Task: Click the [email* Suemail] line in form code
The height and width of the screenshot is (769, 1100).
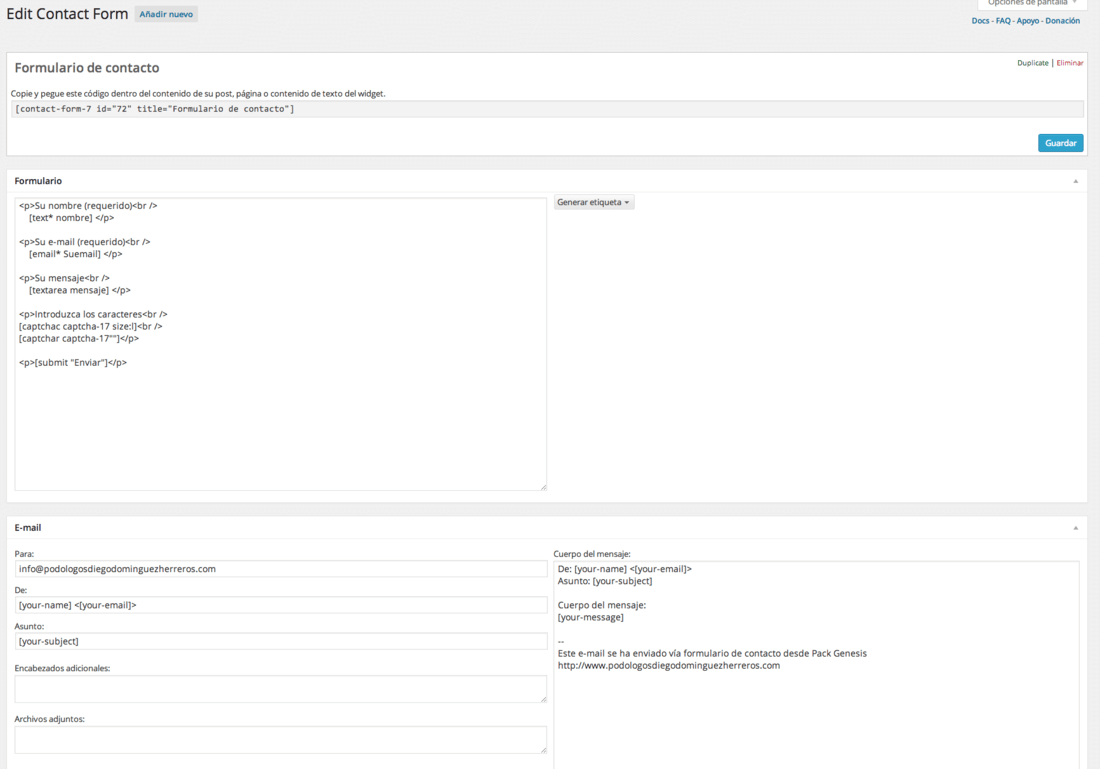Action: [x=76, y=254]
